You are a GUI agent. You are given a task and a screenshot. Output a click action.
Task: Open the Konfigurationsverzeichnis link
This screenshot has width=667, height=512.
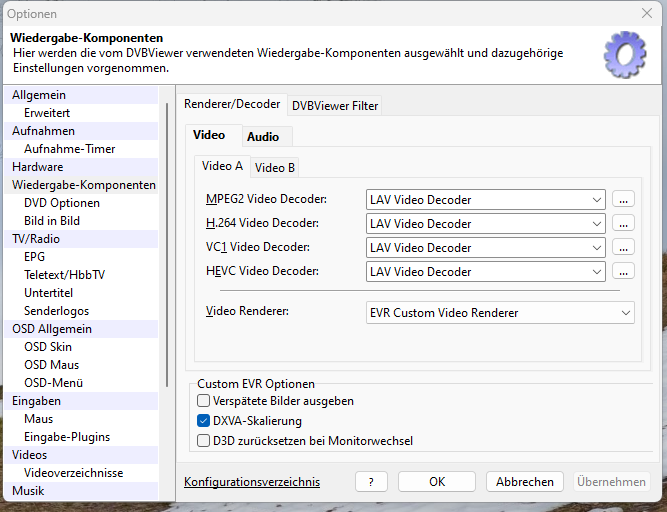[x=252, y=482]
